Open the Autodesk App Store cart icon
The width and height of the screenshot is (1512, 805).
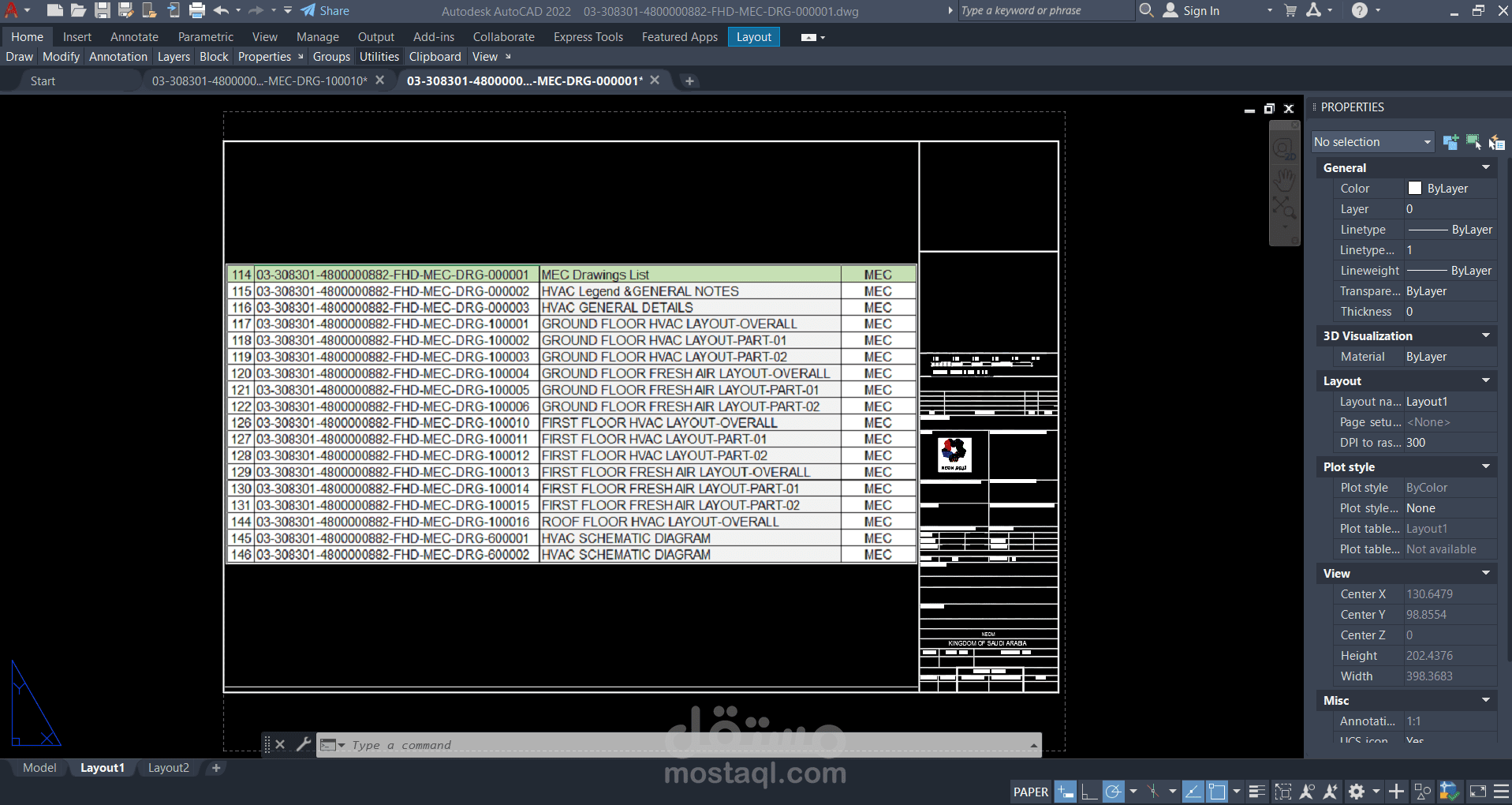pyautogui.click(x=1290, y=10)
